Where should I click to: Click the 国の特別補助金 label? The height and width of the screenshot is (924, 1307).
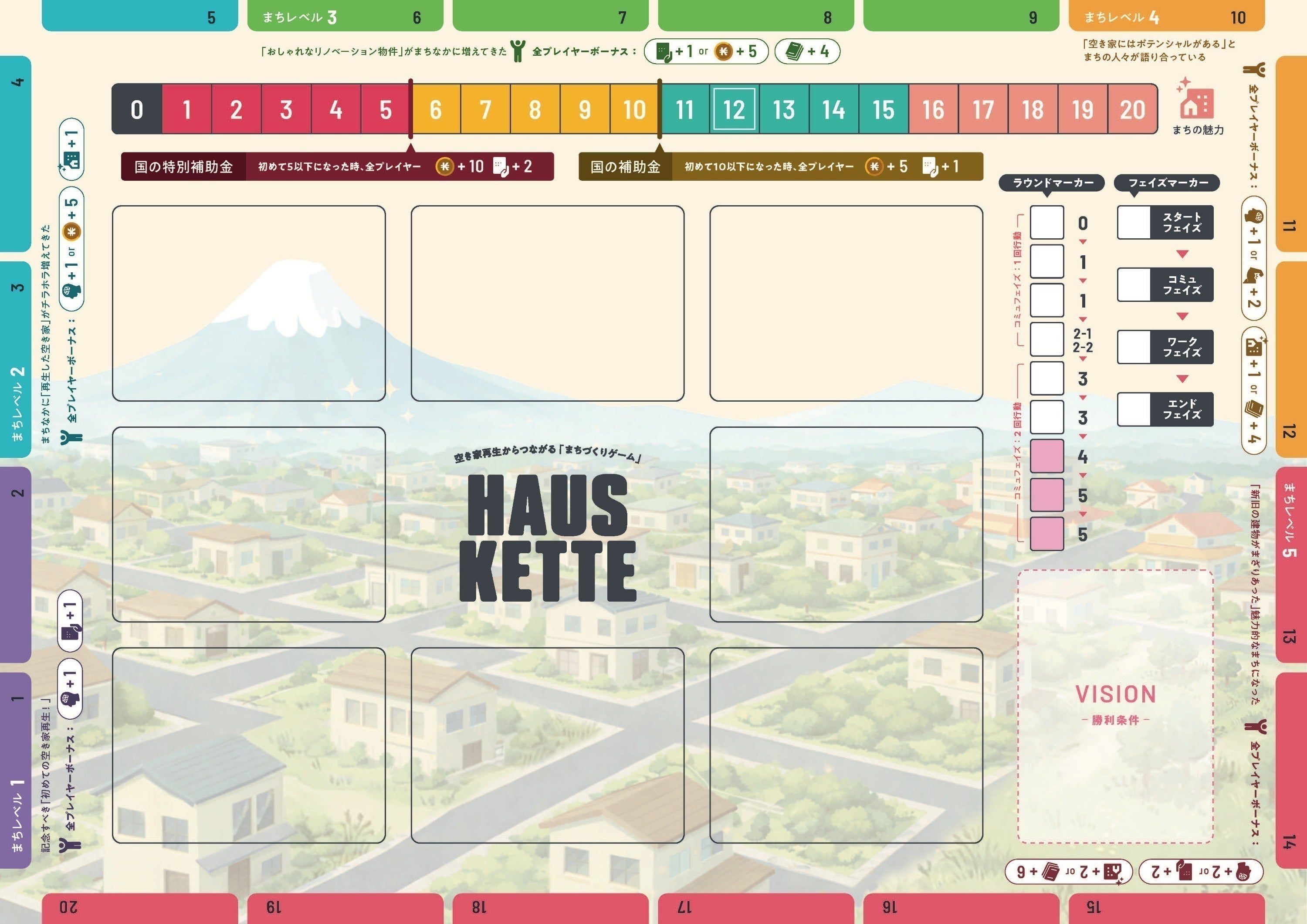[183, 167]
